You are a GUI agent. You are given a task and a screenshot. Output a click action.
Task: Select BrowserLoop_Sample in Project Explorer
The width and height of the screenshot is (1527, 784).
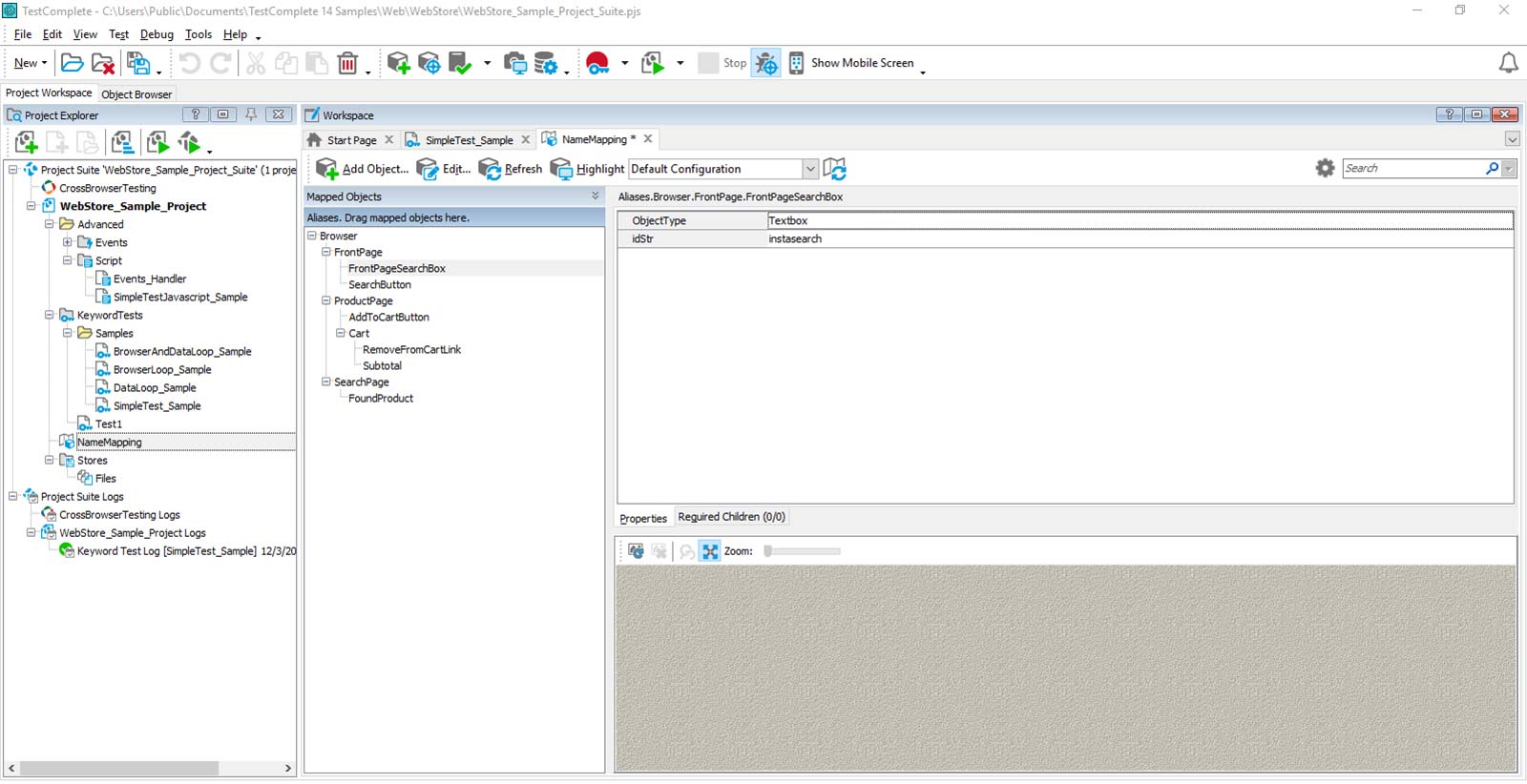click(162, 369)
